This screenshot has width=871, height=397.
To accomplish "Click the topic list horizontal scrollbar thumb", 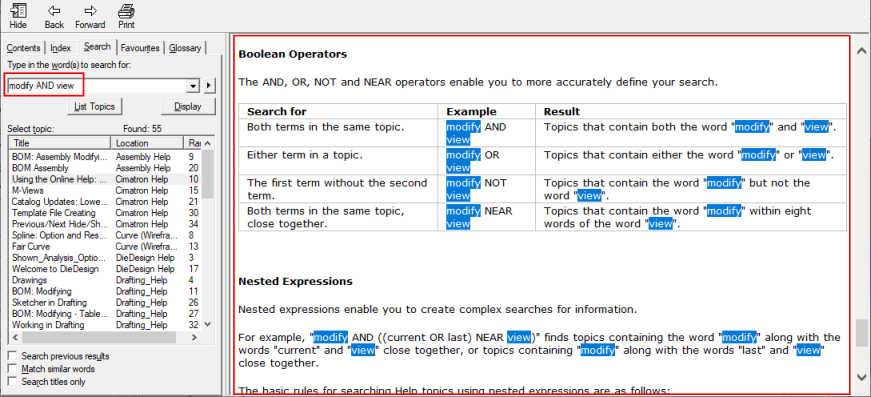I will pos(99,337).
